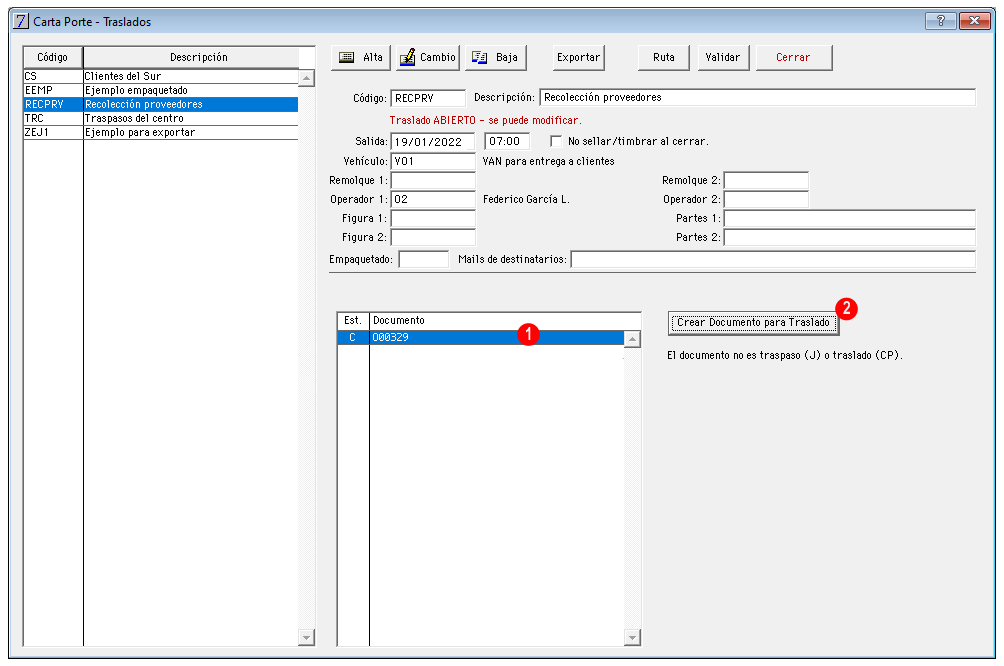The image size is (1004, 666).
Task: Click the Código field containing RECPRV
Action: (428, 98)
